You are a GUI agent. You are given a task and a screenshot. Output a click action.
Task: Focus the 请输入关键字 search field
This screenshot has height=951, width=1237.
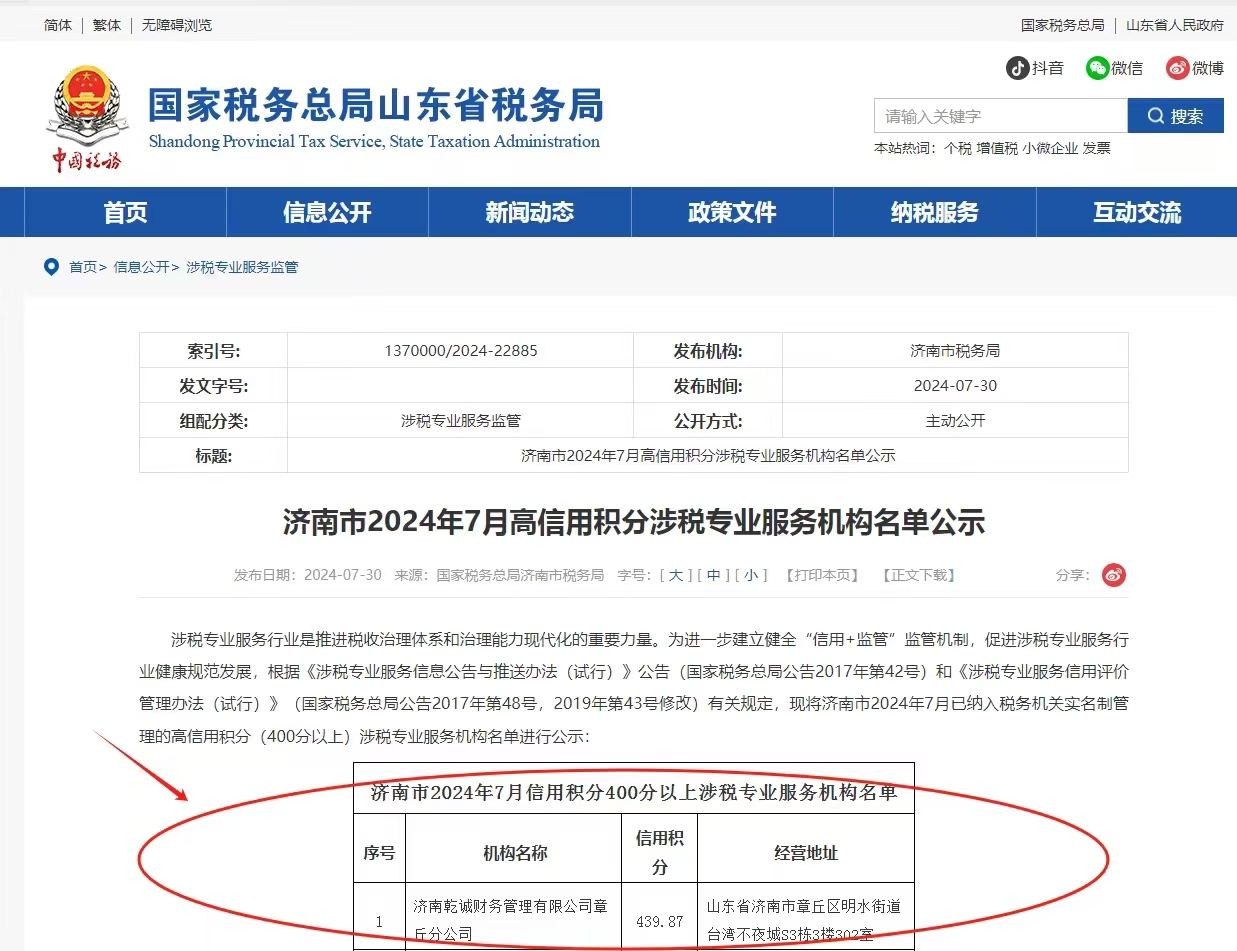(x=1001, y=116)
